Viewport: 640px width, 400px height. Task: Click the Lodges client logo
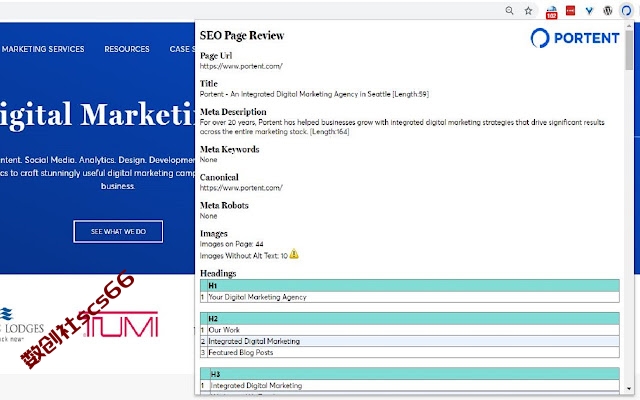pyautogui.click(x=22, y=325)
